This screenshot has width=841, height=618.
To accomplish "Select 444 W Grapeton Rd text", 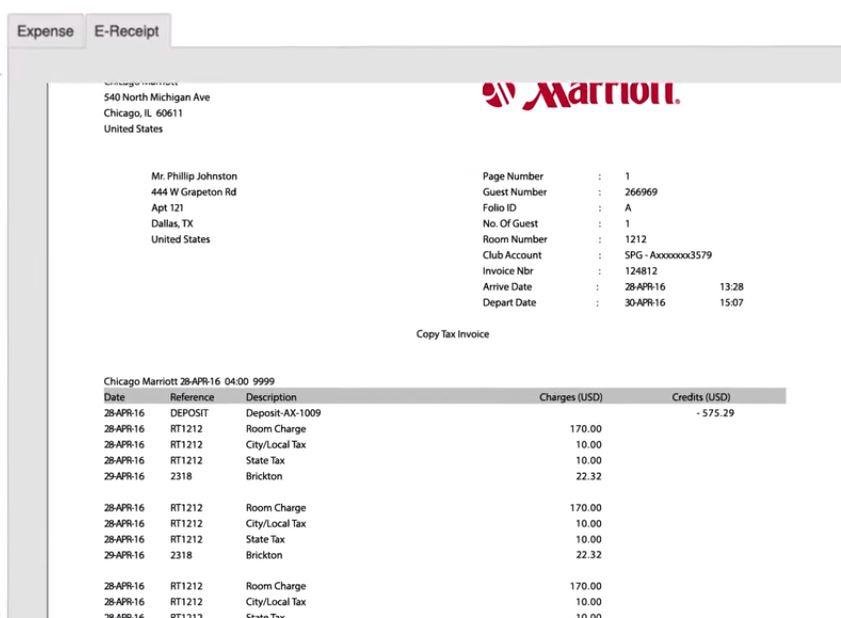I will [194, 192].
